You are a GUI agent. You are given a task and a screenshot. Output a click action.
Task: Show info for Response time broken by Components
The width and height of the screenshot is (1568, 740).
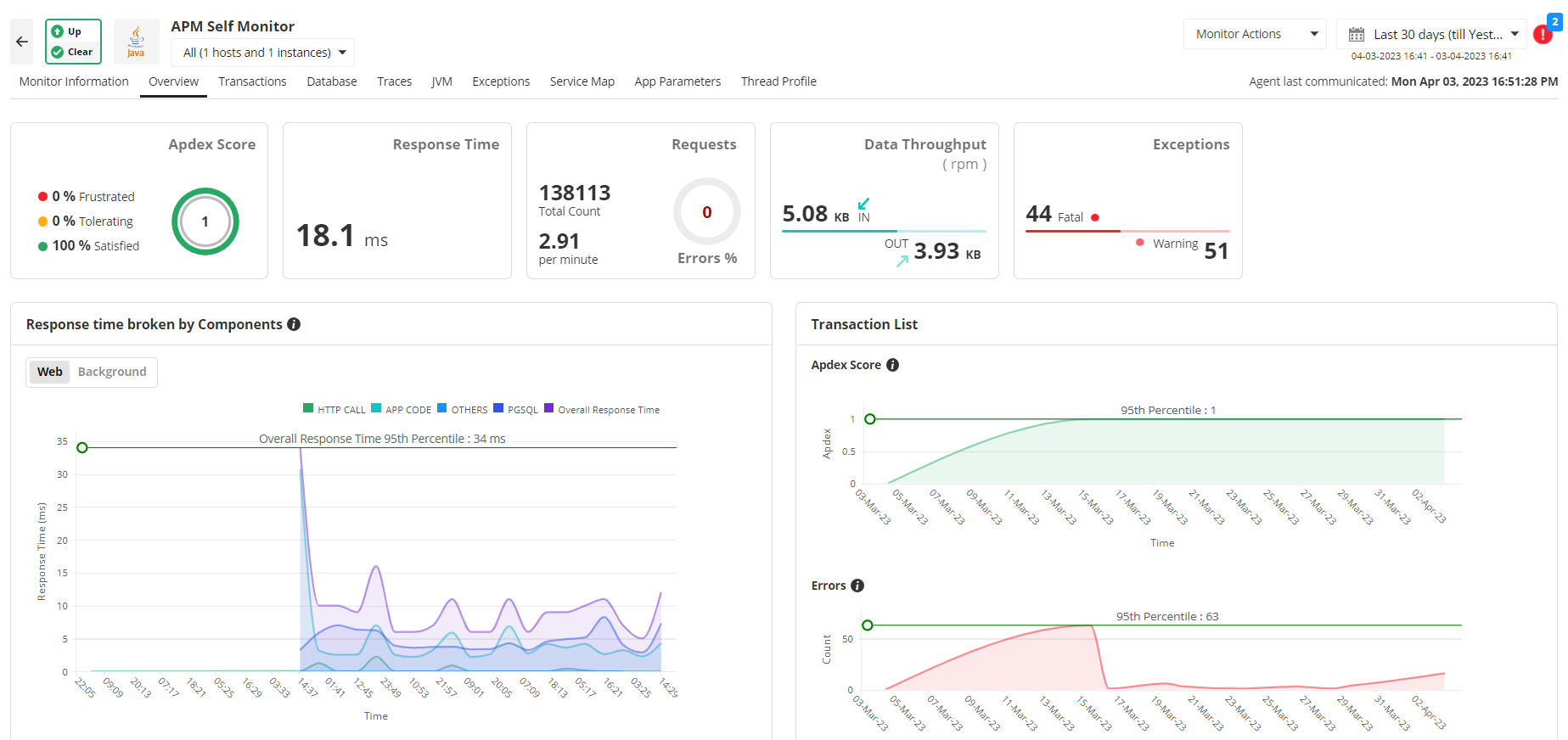(294, 324)
